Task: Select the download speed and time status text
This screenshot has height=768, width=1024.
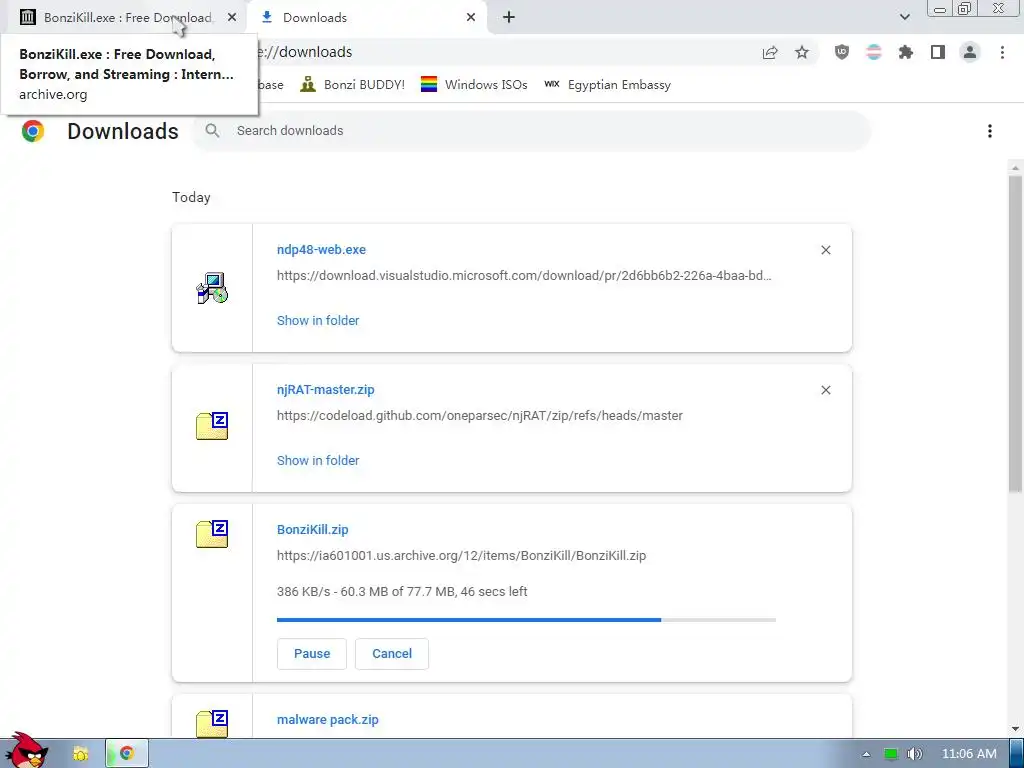Action: (402, 592)
